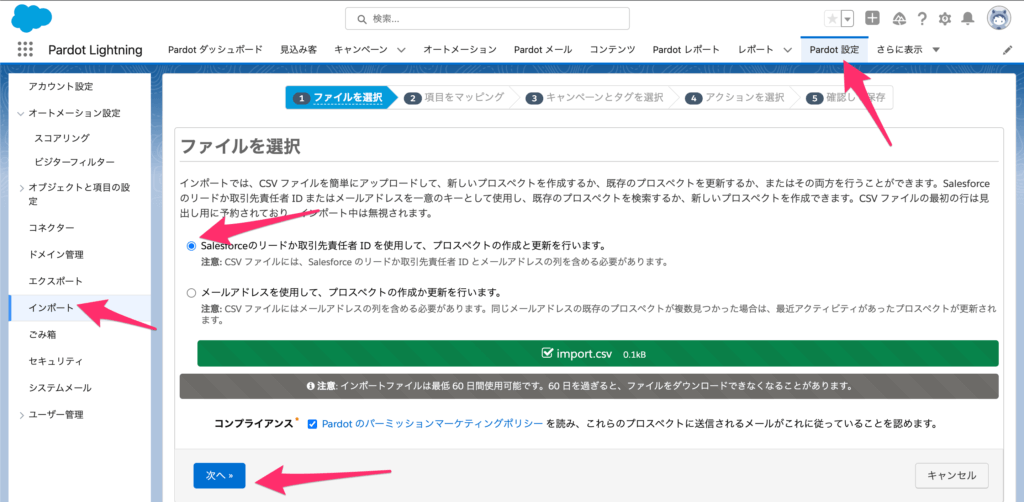Select the Pardot 設定 tab
Viewport: 1024px width, 502px height.
(x=834, y=50)
